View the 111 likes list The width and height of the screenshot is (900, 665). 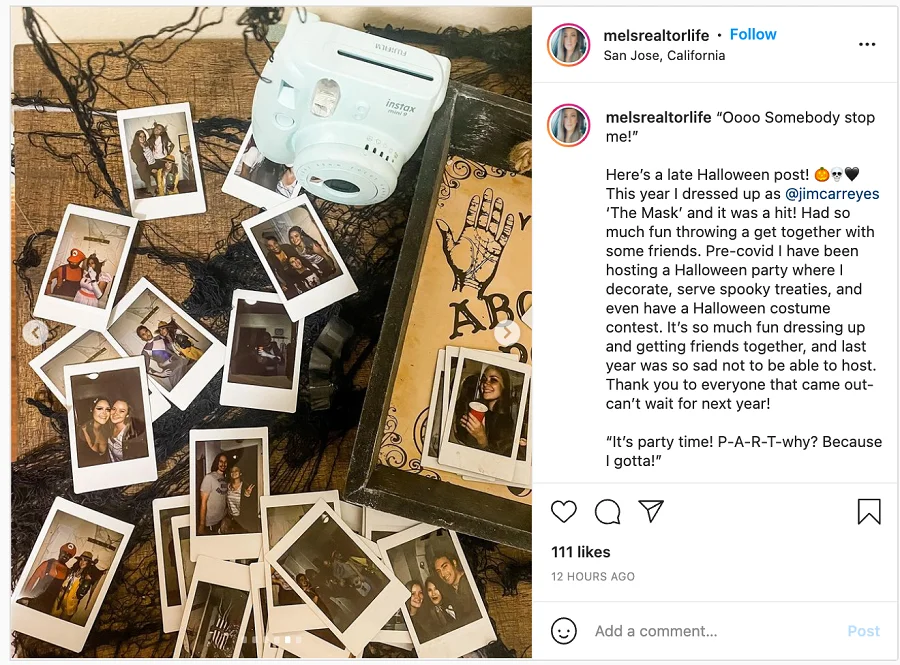click(x=580, y=552)
